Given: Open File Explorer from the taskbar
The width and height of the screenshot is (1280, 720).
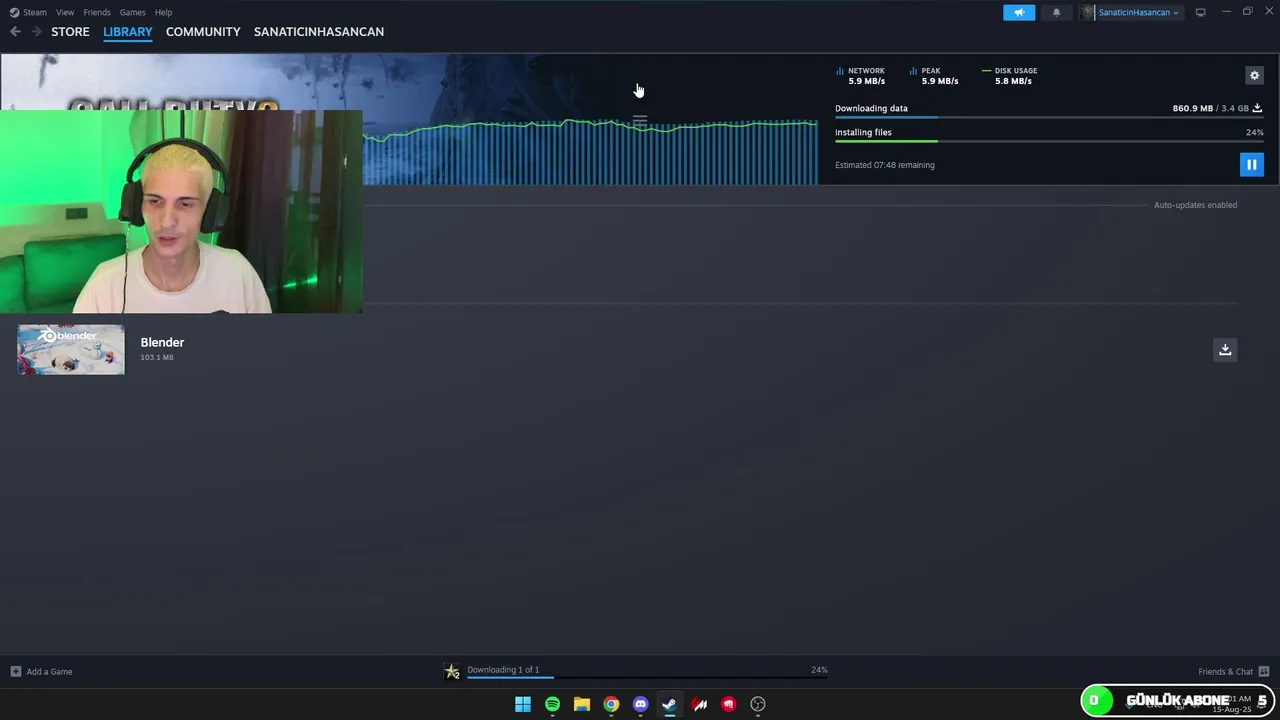Looking at the screenshot, I should 582,704.
